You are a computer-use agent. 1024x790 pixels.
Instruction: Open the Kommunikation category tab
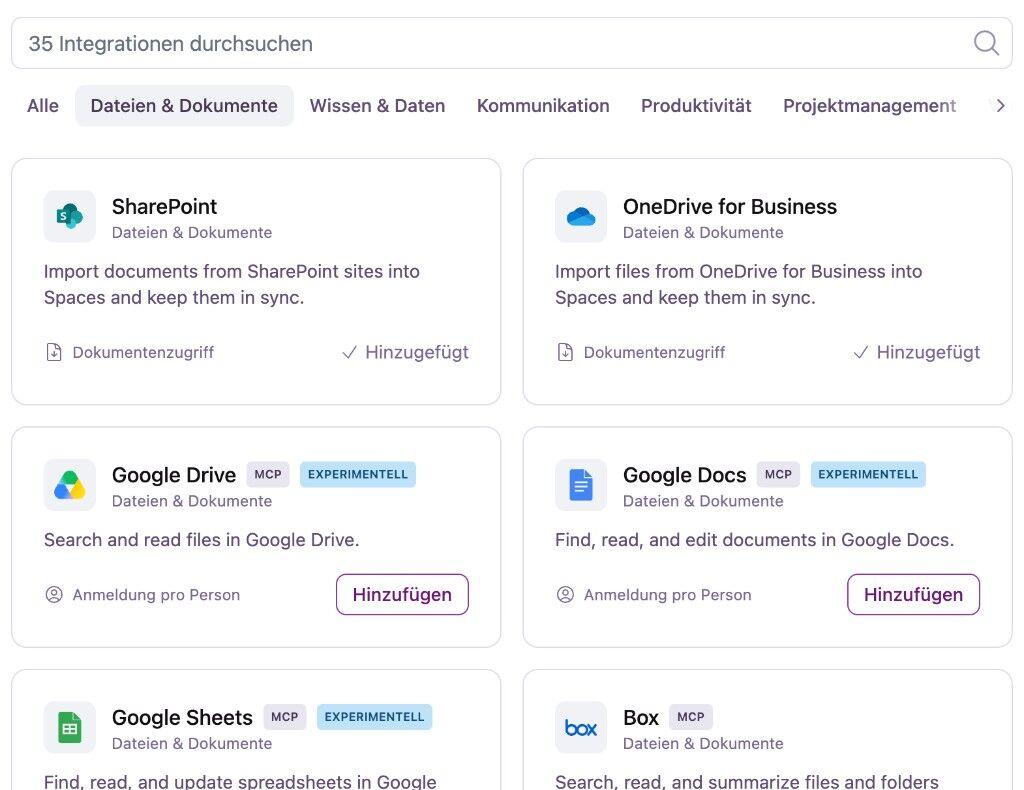point(543,106)
